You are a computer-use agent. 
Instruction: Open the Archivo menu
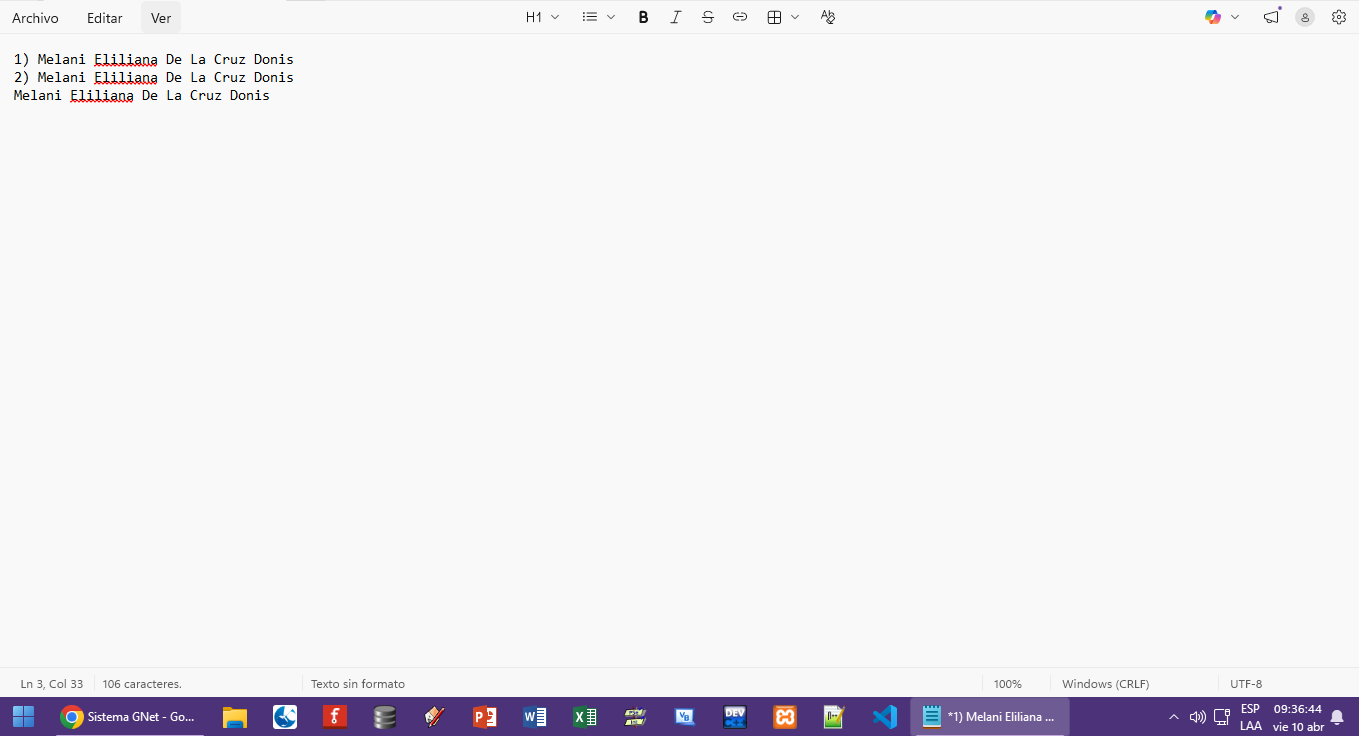35,18
